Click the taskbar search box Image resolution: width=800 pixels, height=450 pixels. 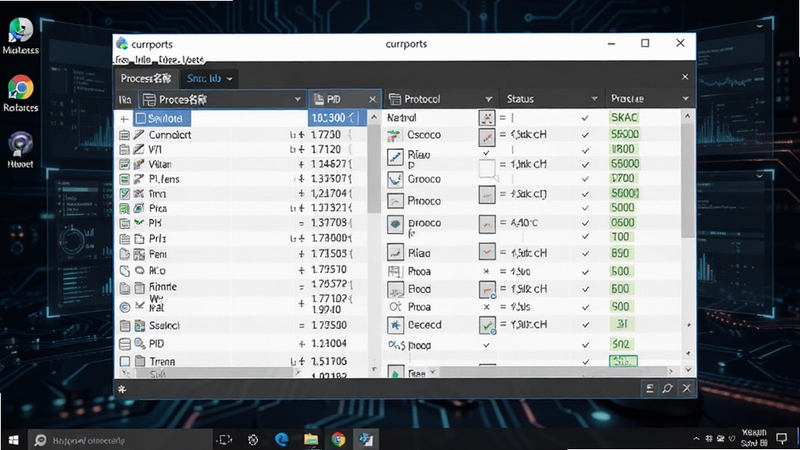pos(120,440)
